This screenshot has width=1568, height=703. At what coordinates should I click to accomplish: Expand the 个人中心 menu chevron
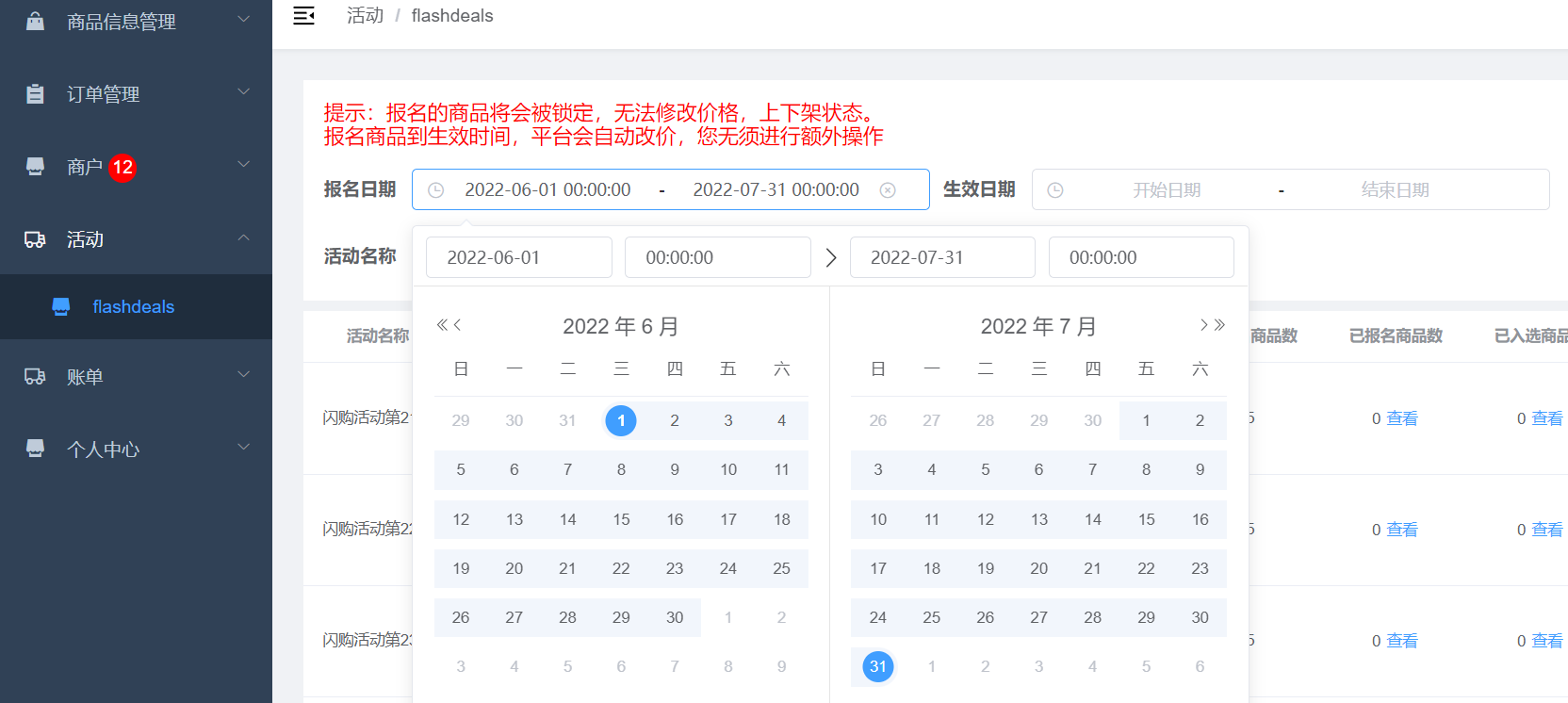click(243, 447)
